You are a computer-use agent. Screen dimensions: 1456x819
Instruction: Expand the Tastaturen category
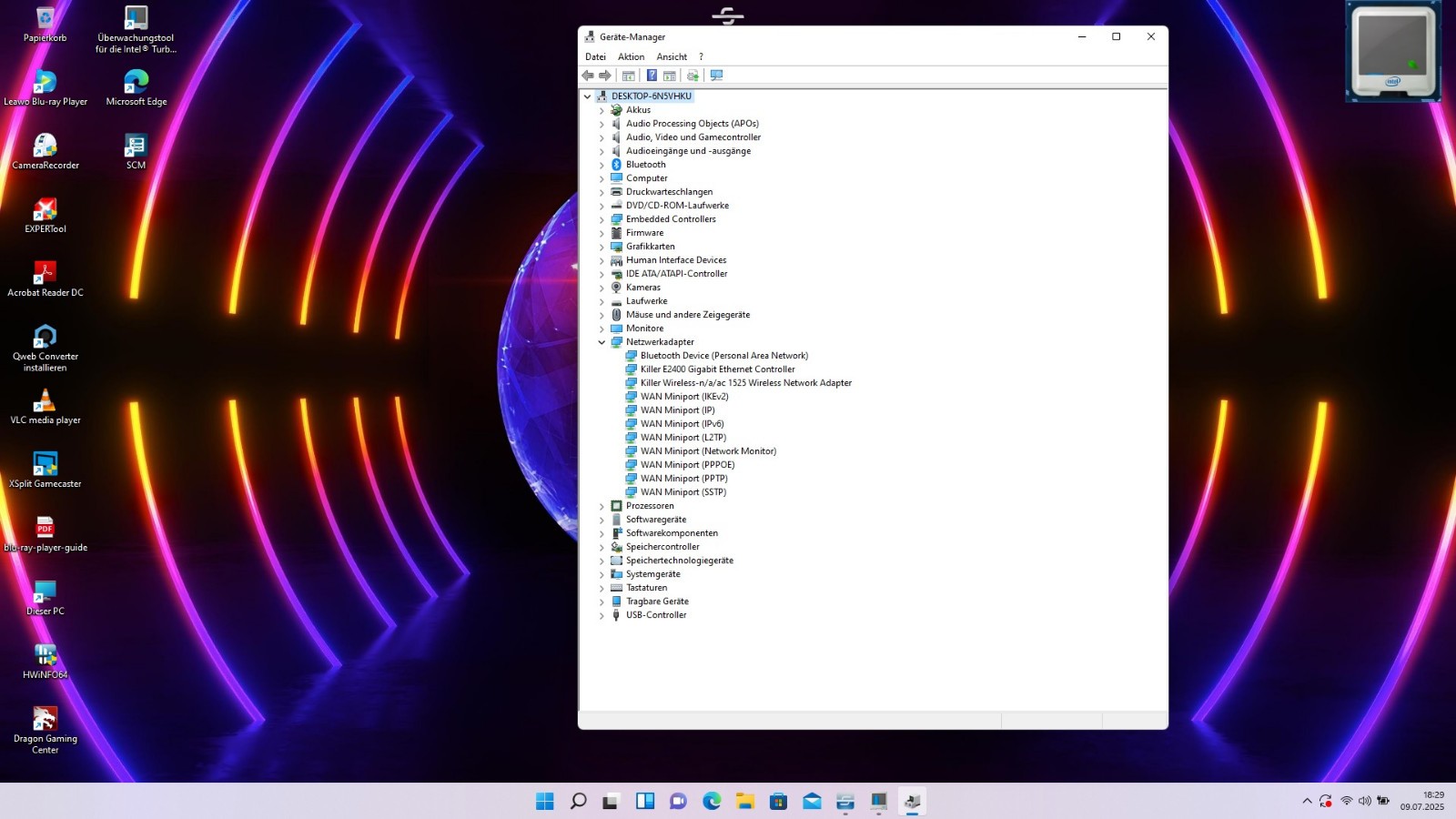[602, 588]
